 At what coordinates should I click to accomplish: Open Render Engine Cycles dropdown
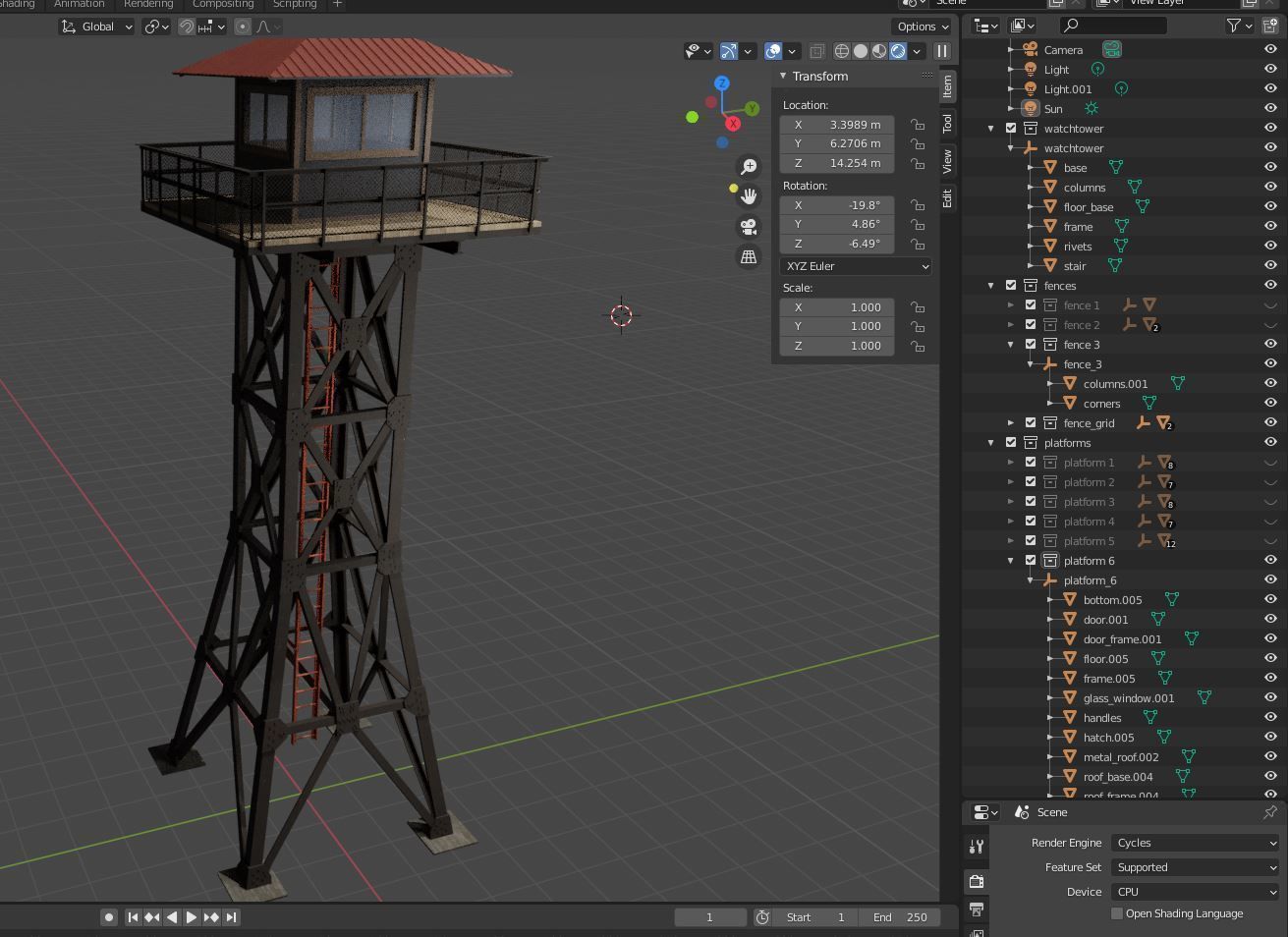click(x=1195, y=843)
